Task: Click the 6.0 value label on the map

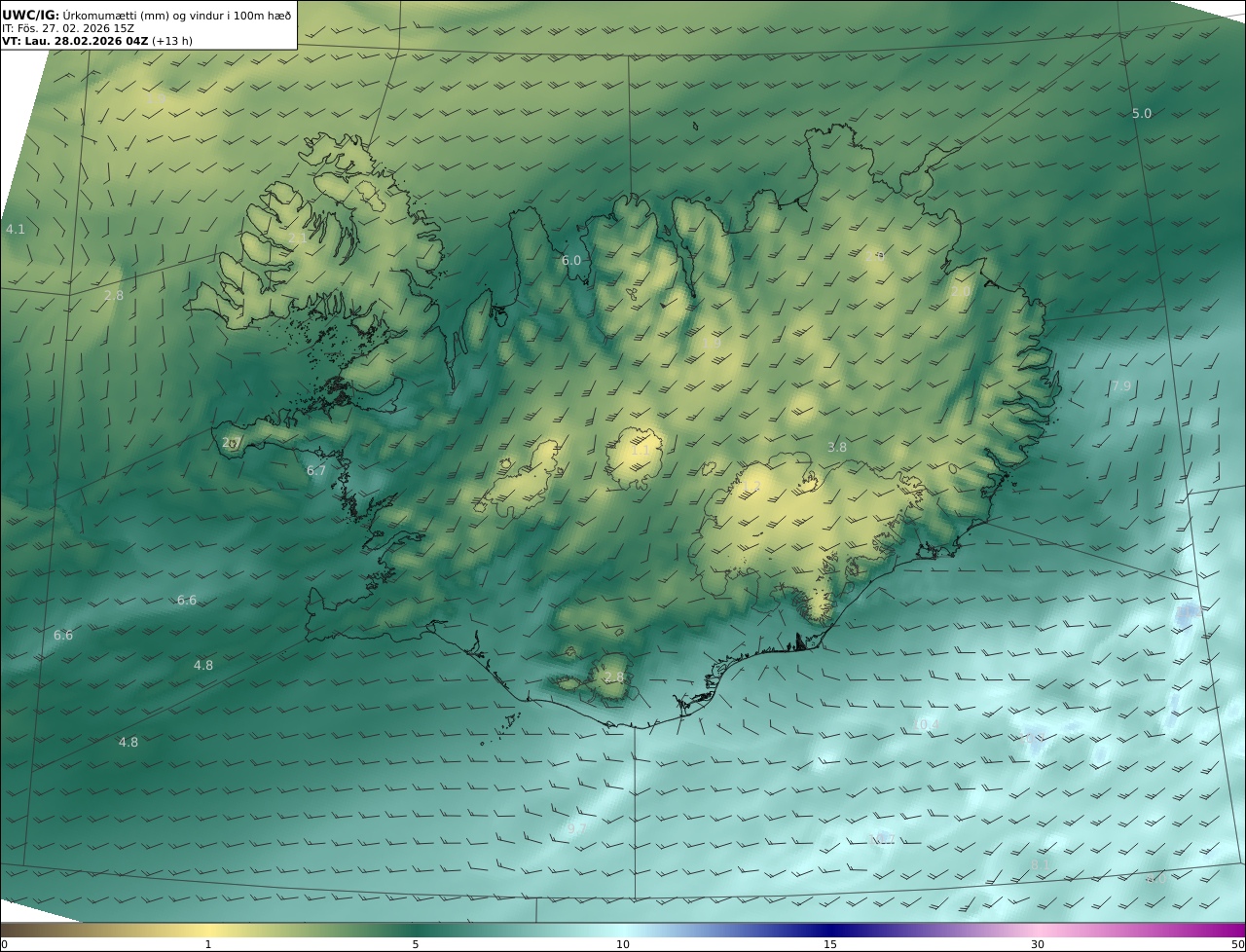Action: pos(570,261)
